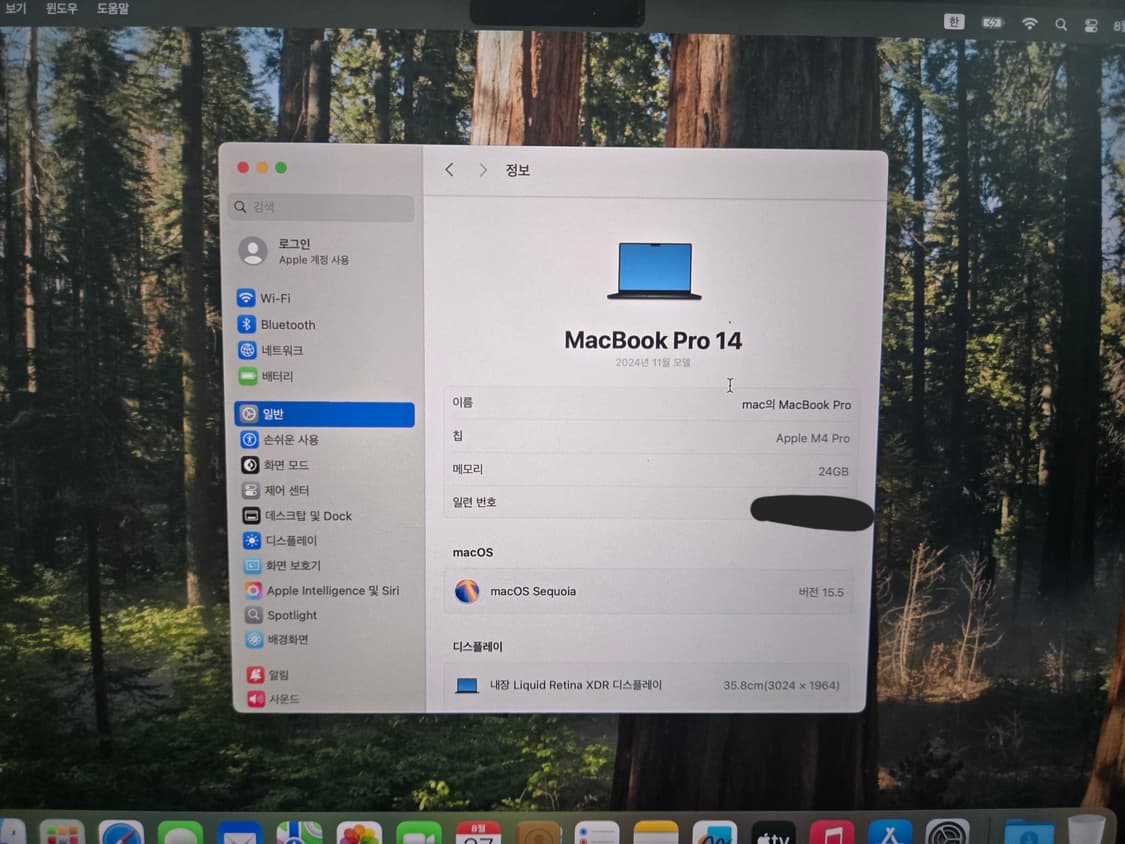Select Bluetooth in the settings sidebar

(287, 325)
